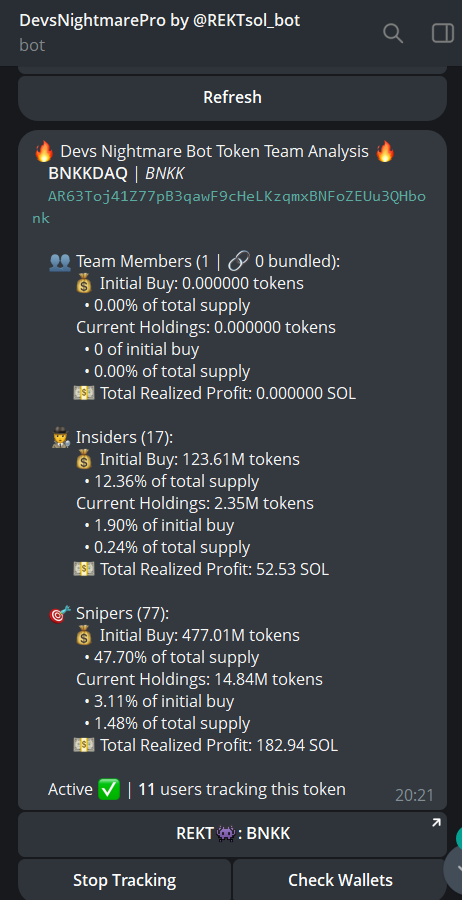Screen dimensions: 462x900
Task: Click the fire emoji before Devs Nightmare
Action: point(44,152)
